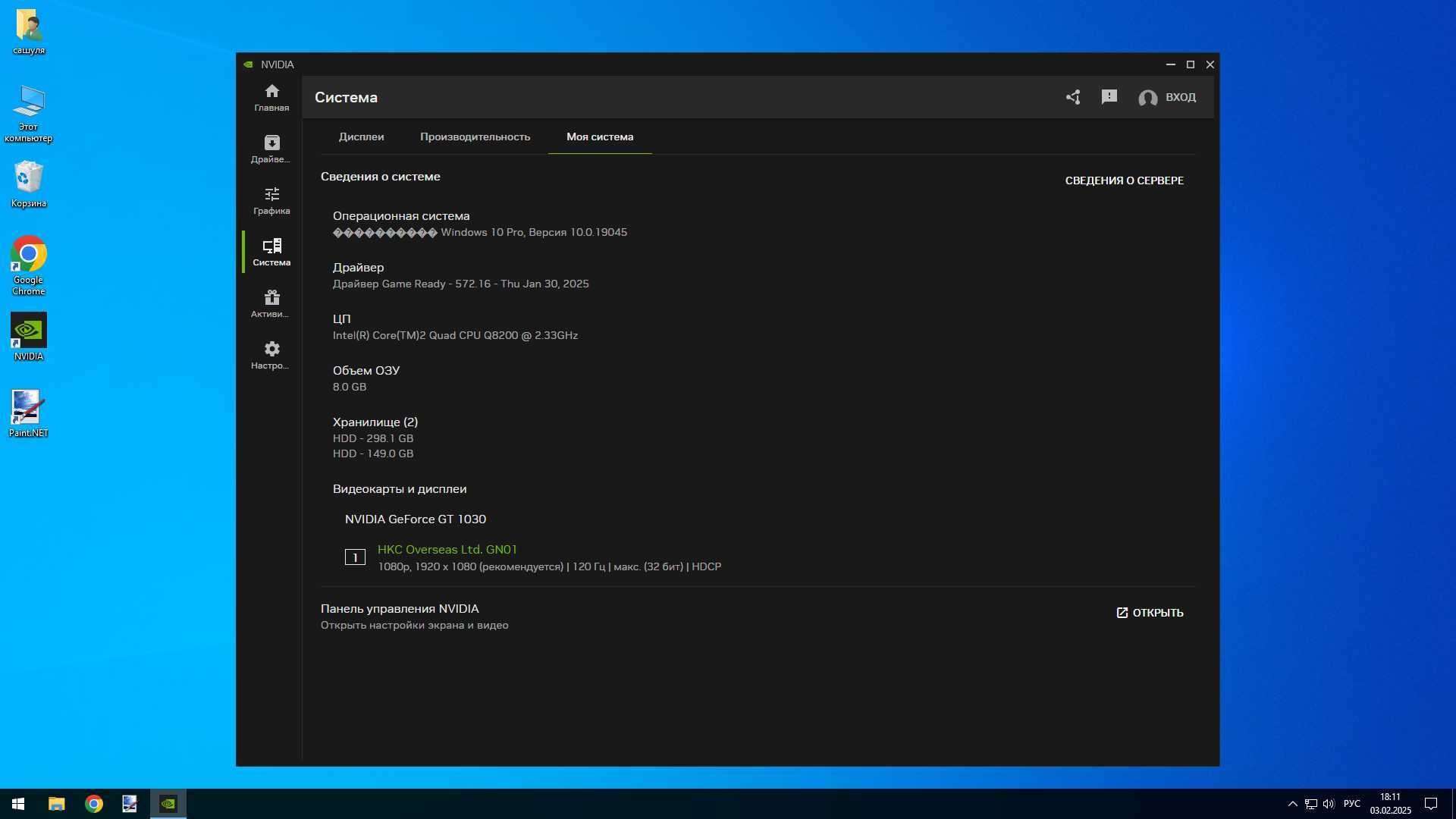This screenshot has height=819, width=1456.
Task: Open the Драйверы section in sidebar
Action: point(271,149)
